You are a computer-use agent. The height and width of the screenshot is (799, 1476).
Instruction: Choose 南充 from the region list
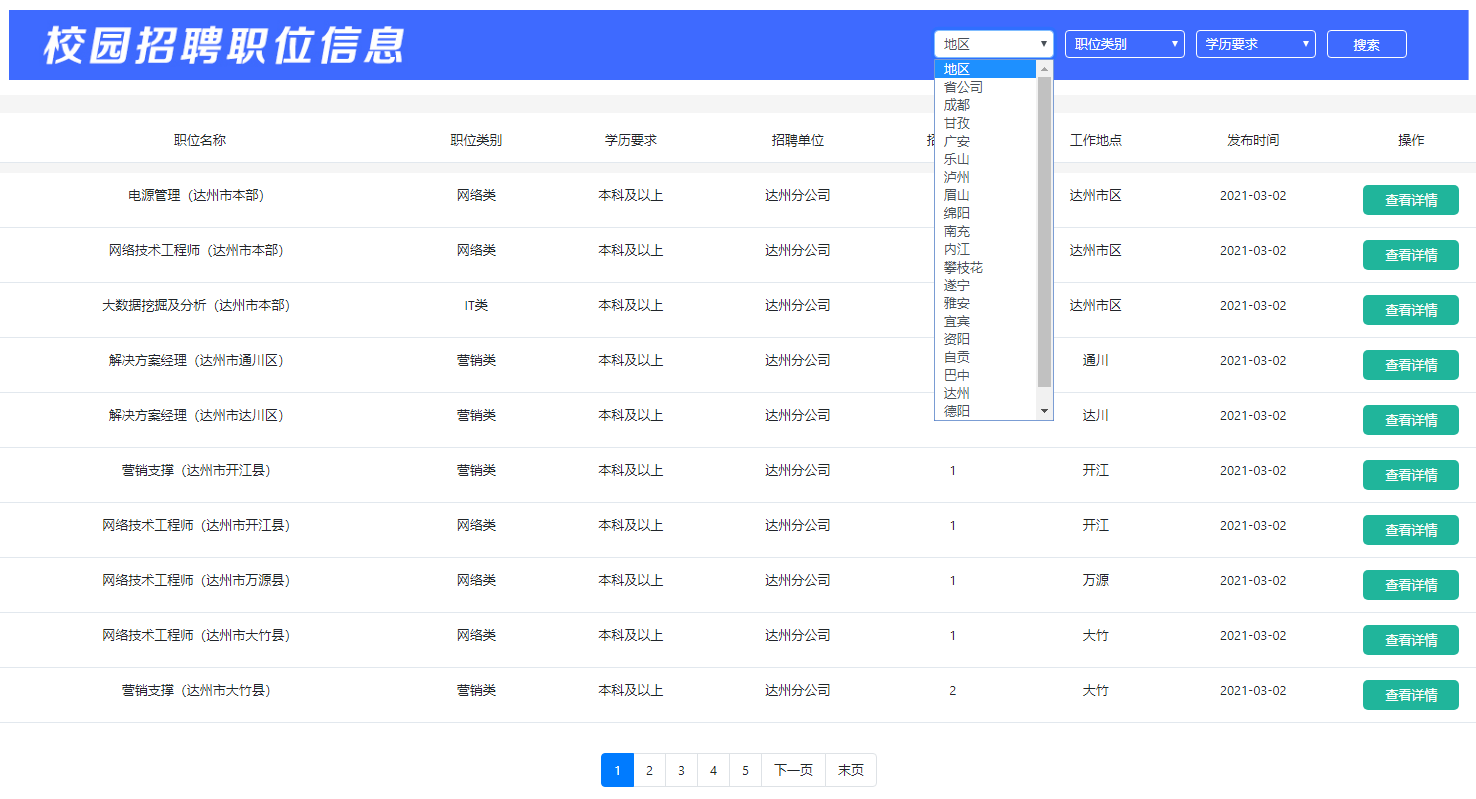point(986,231)
